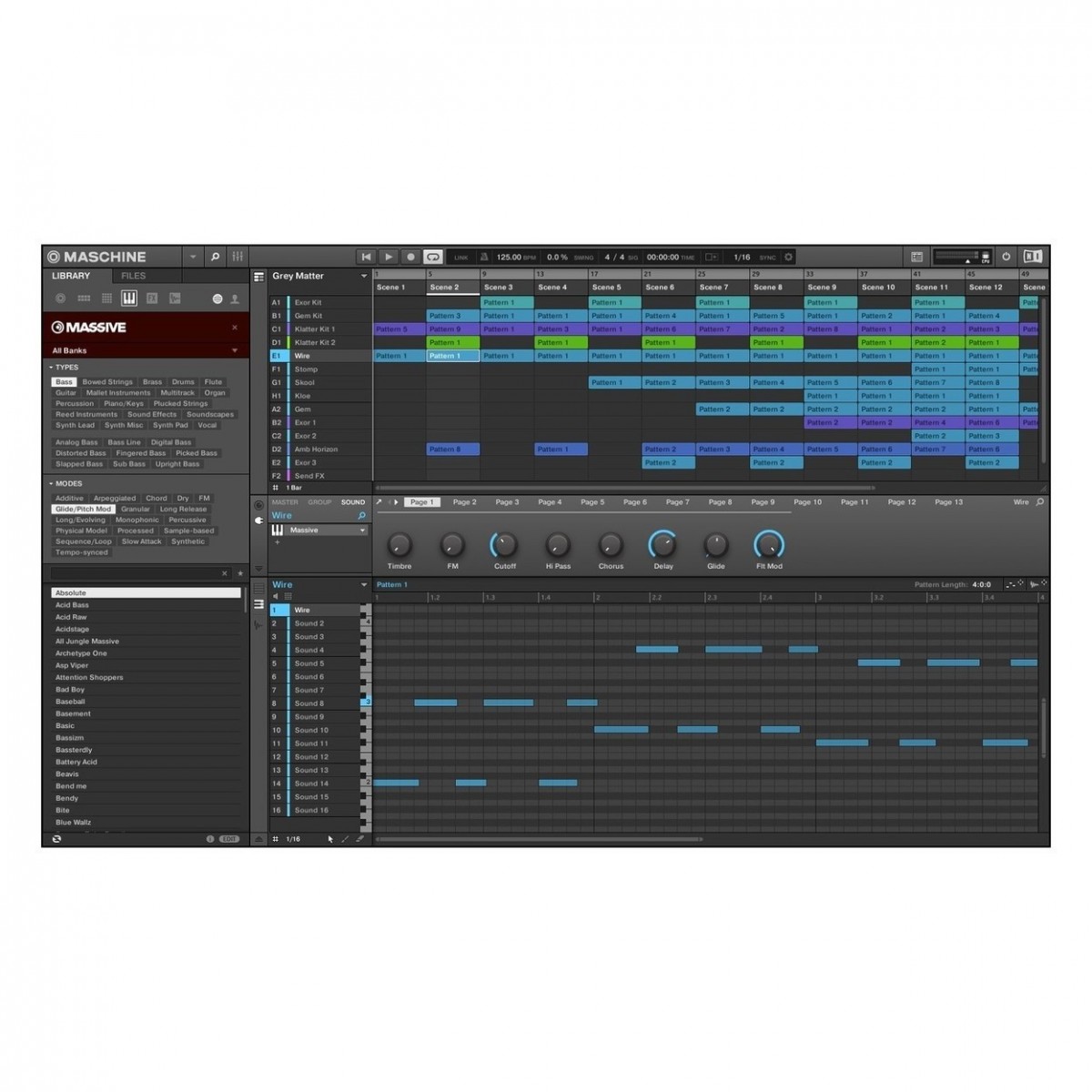Screen dimensions: 1092x1092
Task: Select the Instruments keyboard icon
Action: tap(129, 298)
